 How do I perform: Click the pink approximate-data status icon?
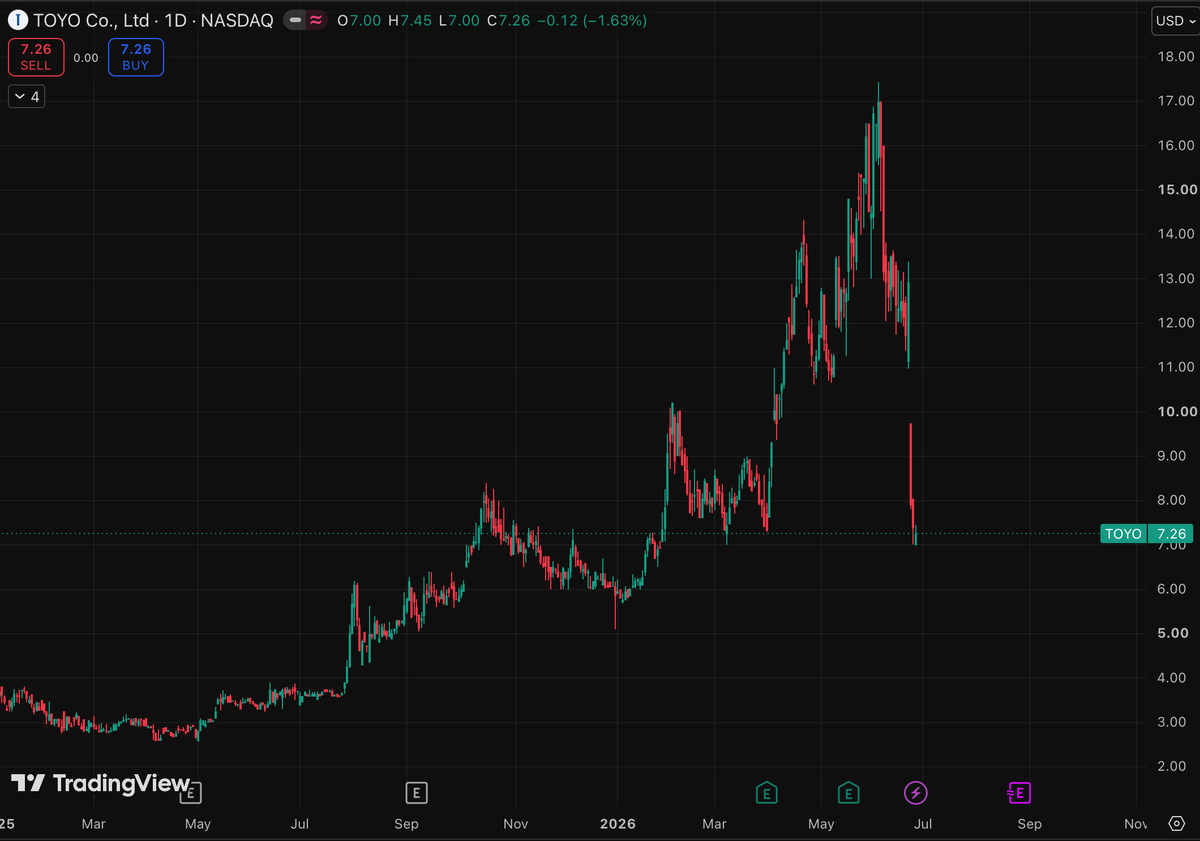pos(316,20)
